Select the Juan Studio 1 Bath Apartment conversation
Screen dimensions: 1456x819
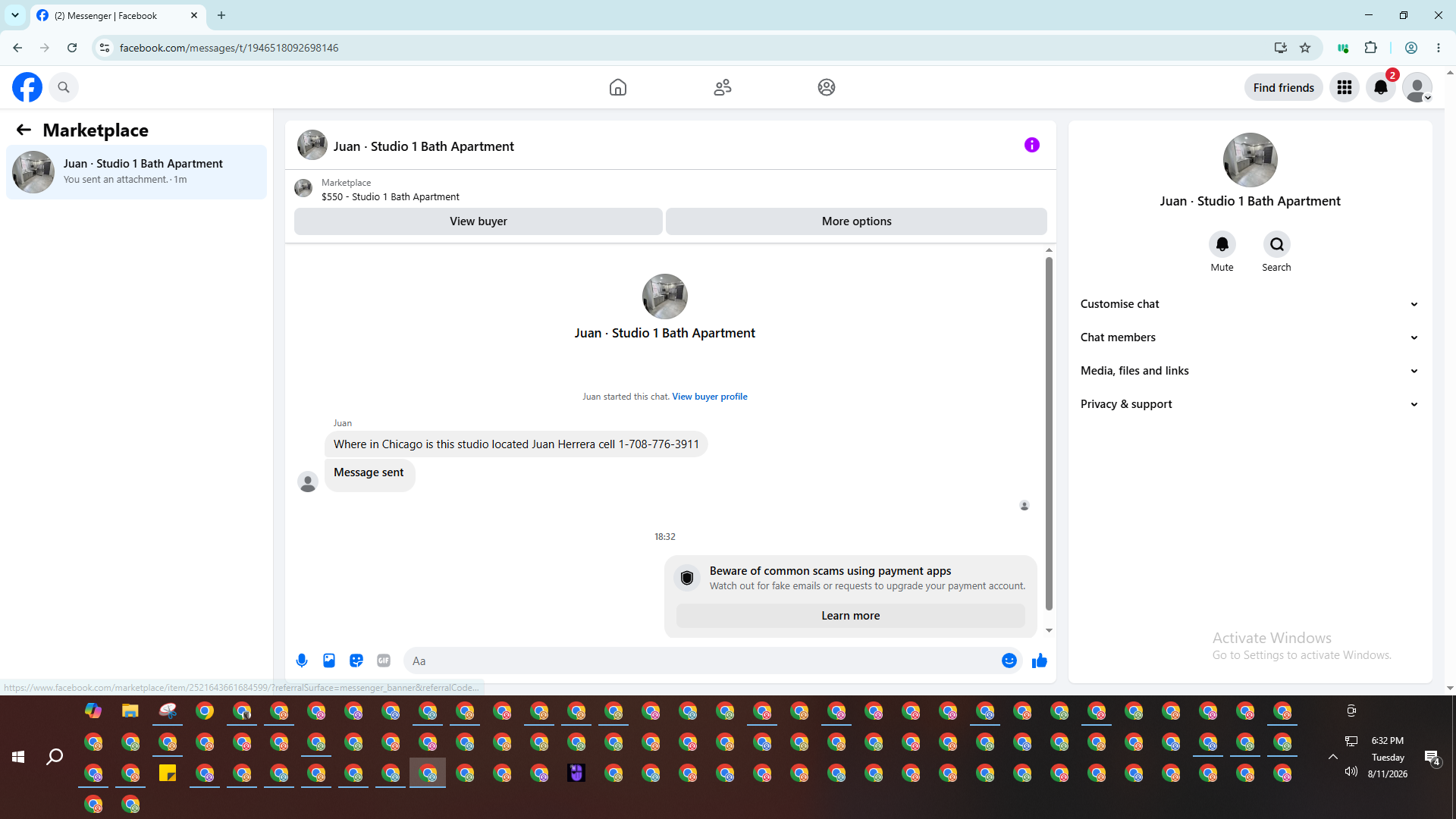(136, 172)
